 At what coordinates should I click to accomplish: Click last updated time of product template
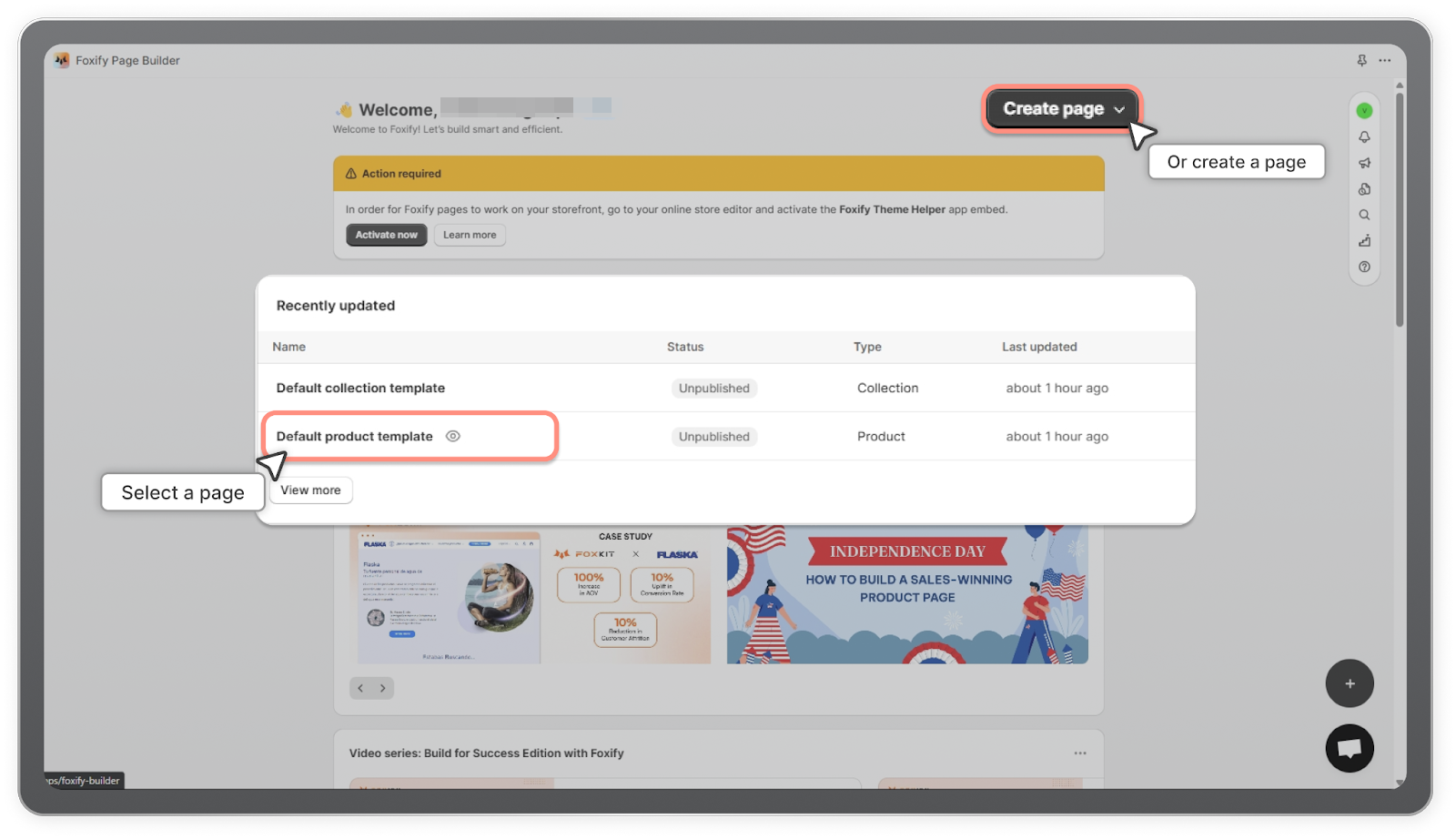(x=1057, y=436)
